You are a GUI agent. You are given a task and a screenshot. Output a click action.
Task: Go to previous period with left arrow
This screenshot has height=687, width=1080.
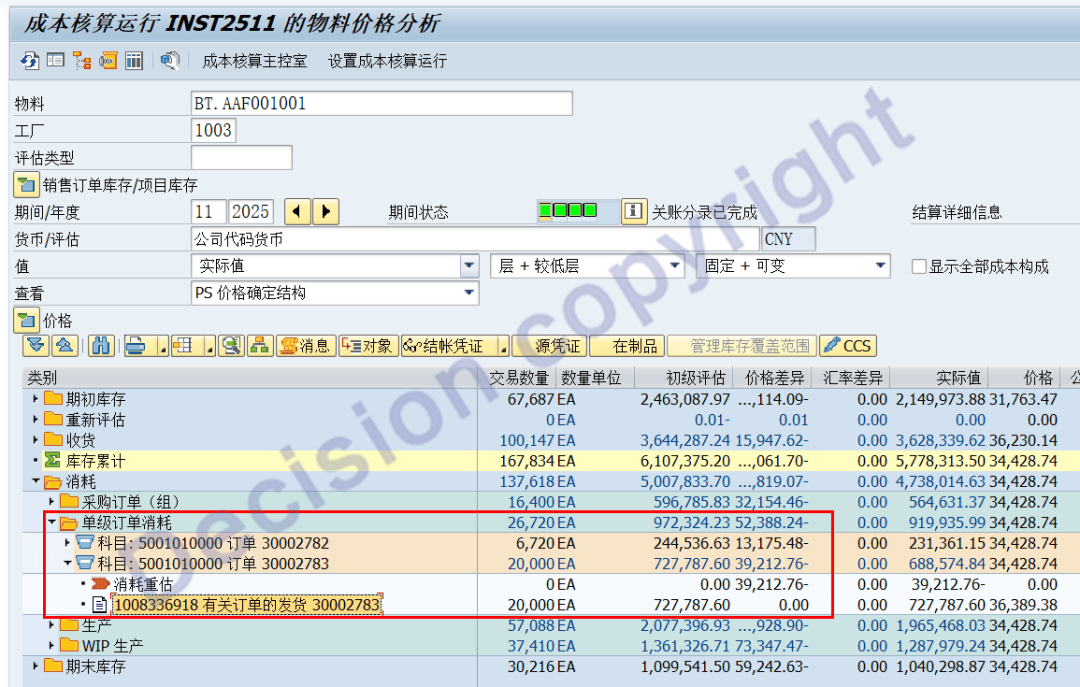[x=297, y=212]
